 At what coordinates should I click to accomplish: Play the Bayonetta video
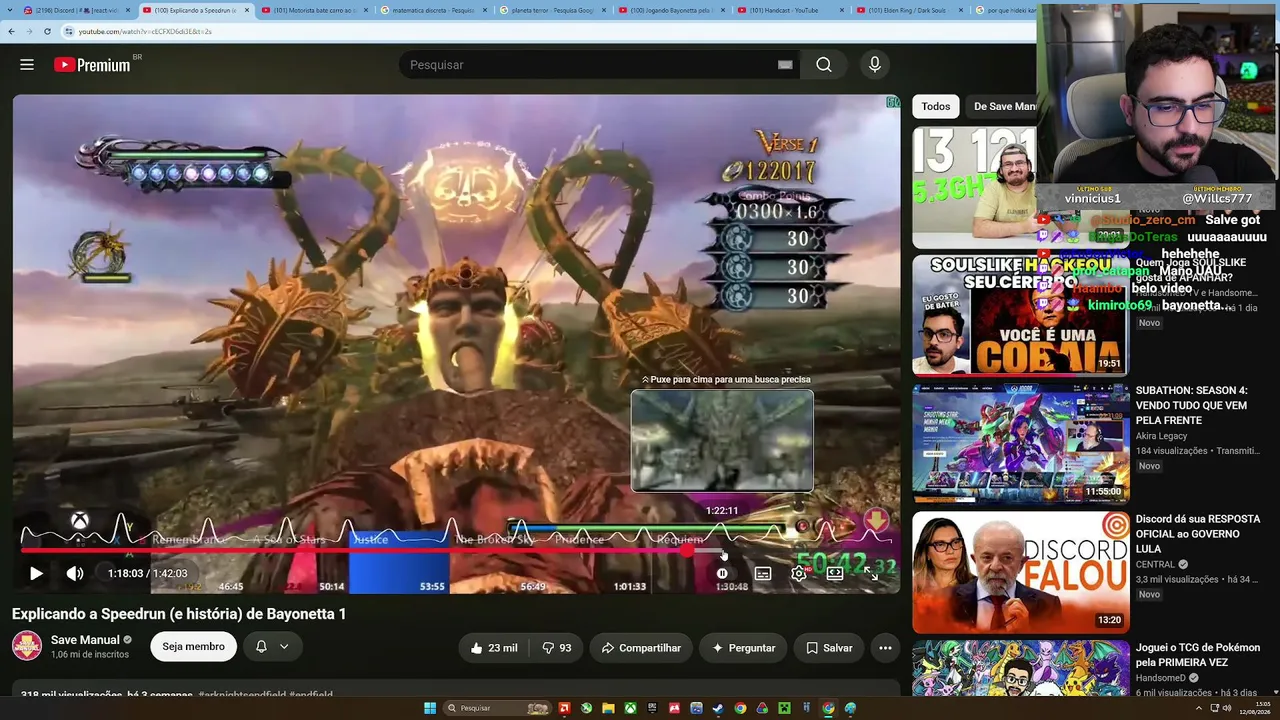pyautogui.click(x=36, y=573)
